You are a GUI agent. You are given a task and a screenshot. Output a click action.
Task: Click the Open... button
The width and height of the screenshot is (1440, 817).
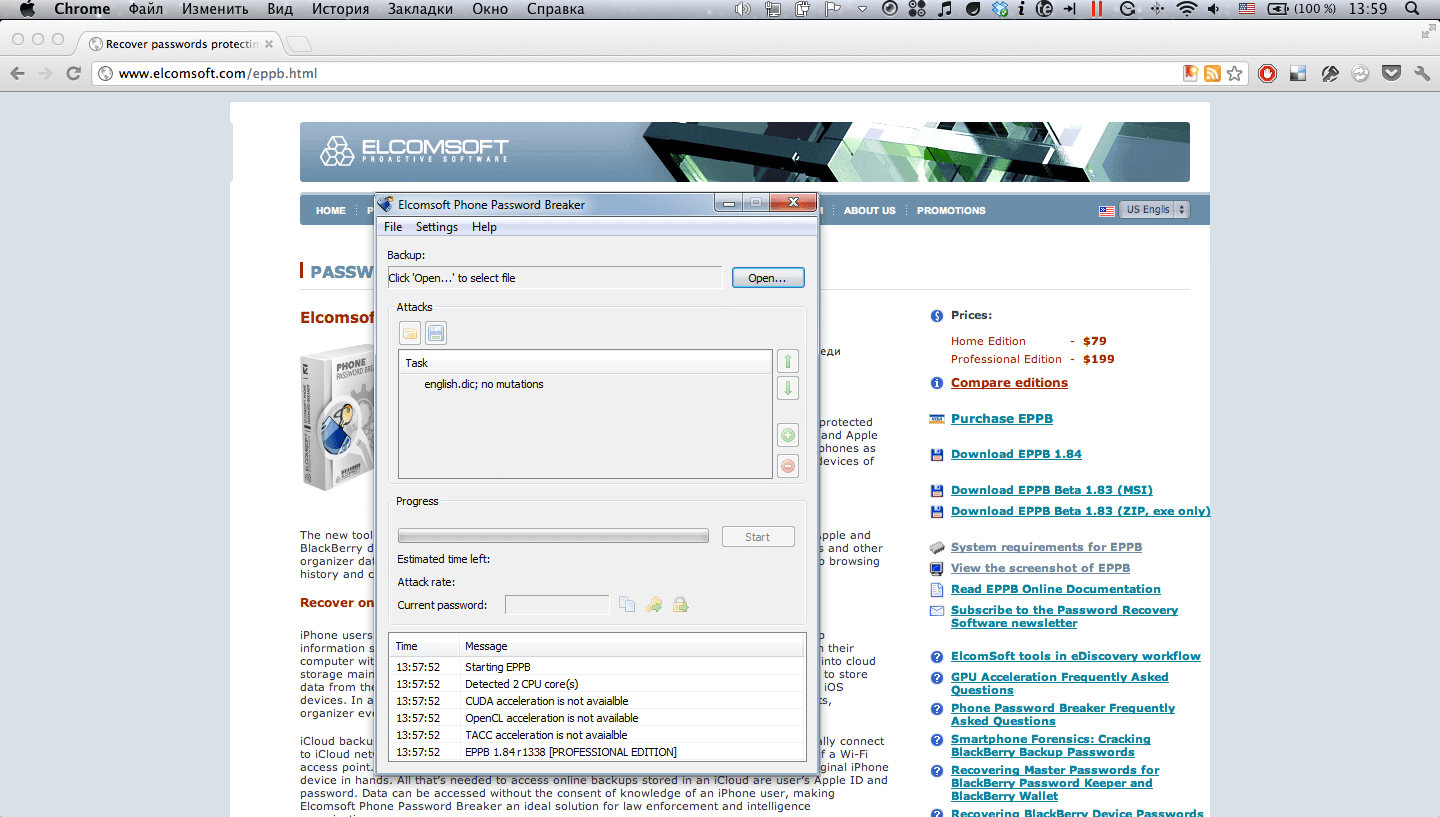tap(768, 278)
